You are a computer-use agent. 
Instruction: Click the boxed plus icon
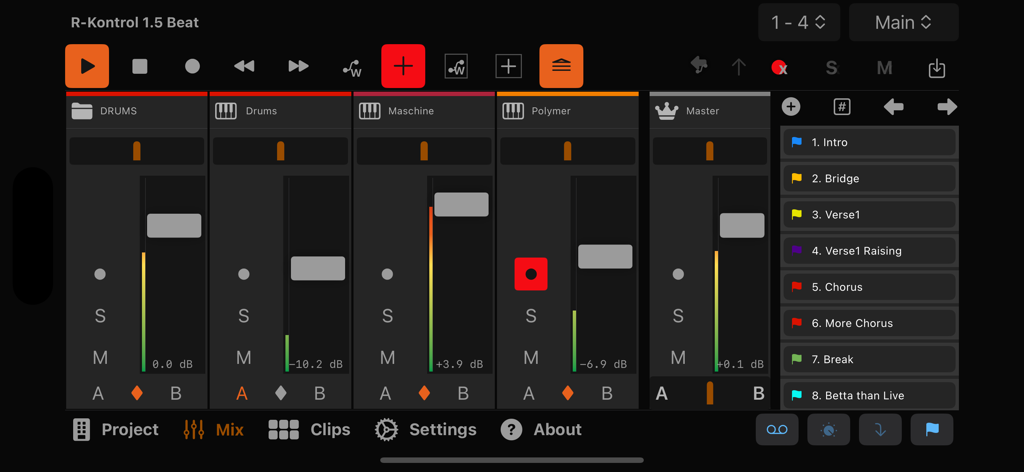[509, 66]
